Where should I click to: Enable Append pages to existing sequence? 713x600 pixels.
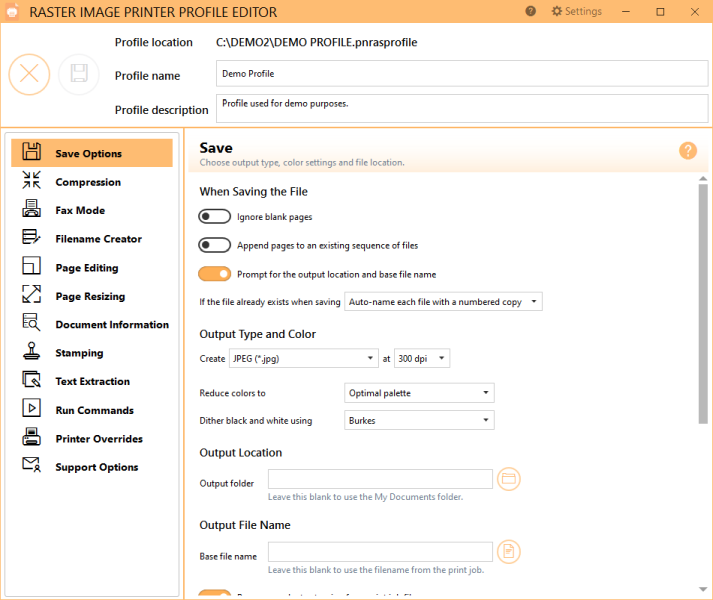coord(215,245)
